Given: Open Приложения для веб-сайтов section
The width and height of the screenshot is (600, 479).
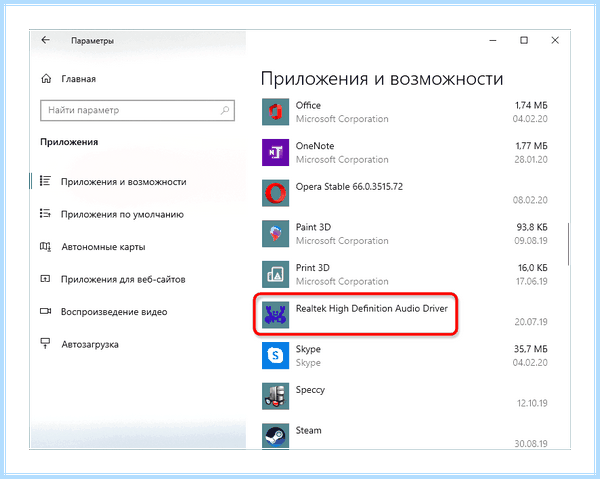Looking at the screenshot, I should pyautogui.click(x=123, y=279).
